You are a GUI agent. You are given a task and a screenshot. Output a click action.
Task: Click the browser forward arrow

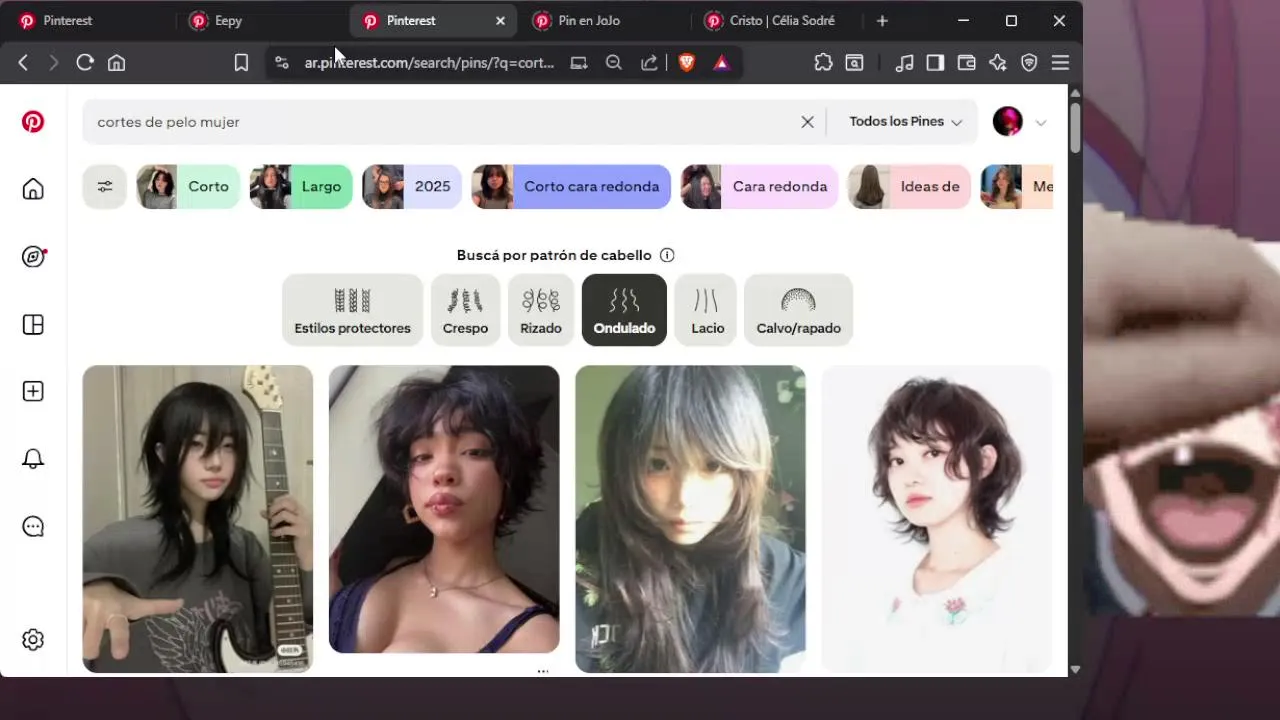click(54, 63)
